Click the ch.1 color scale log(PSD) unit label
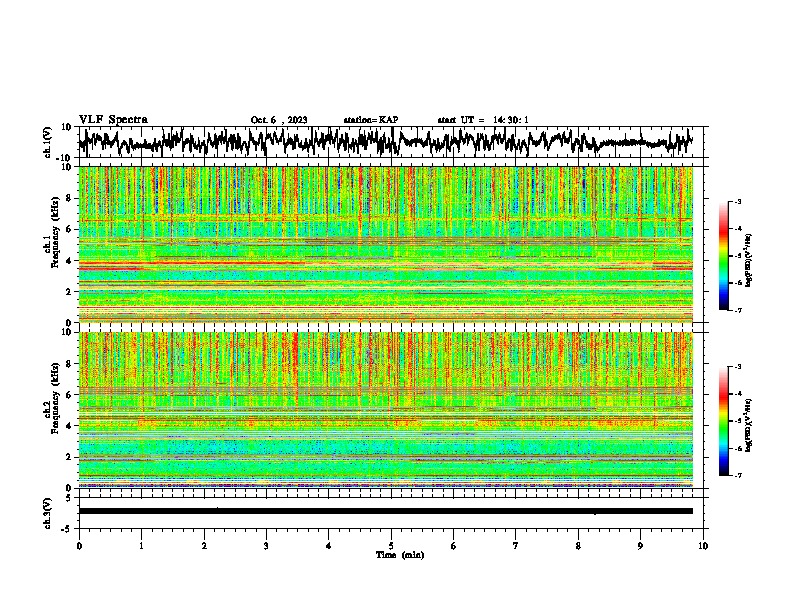Viewport: 792px width, 612px height. (750, 260)
